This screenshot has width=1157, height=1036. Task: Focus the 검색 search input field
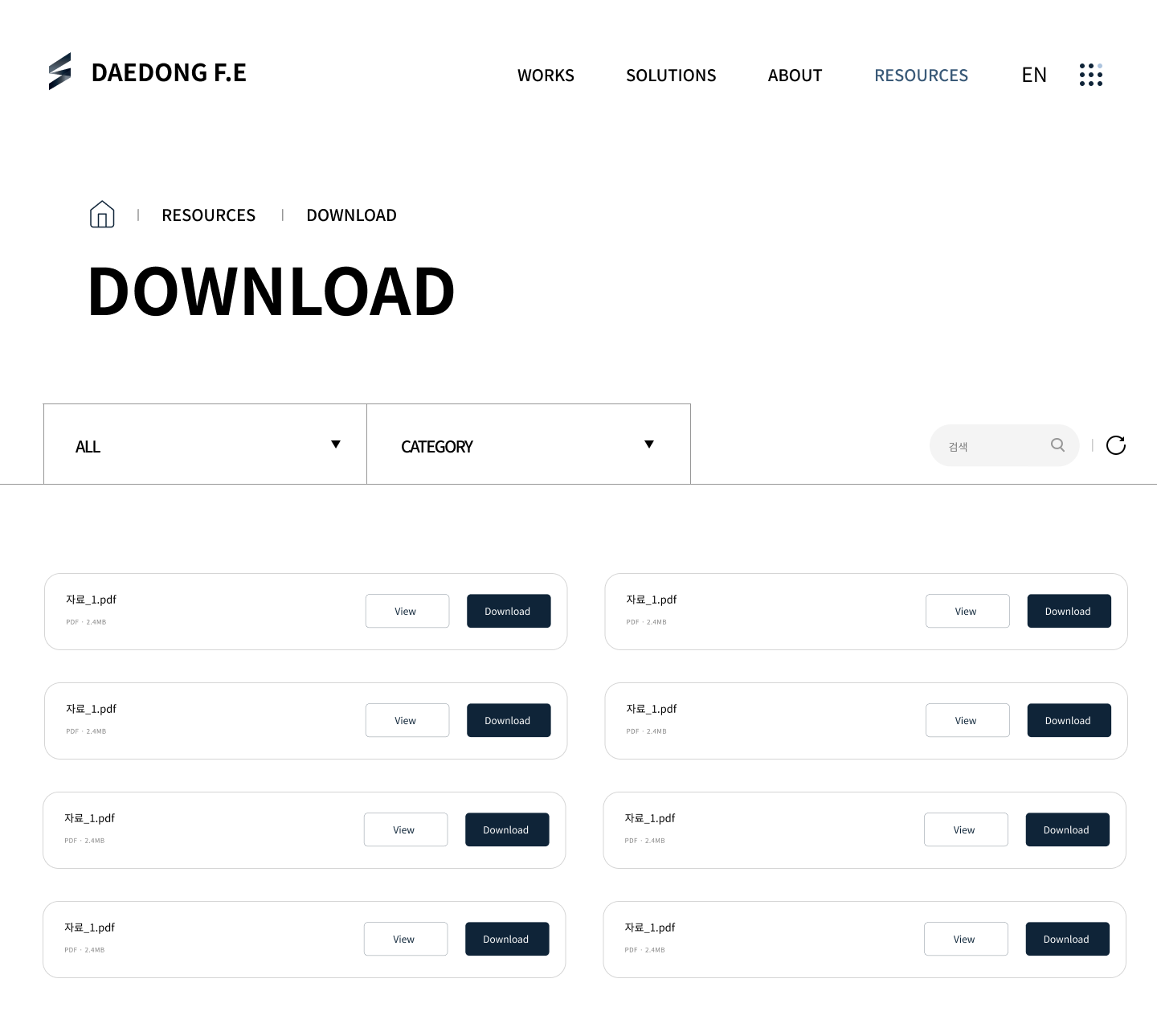(x=992, y=446)
